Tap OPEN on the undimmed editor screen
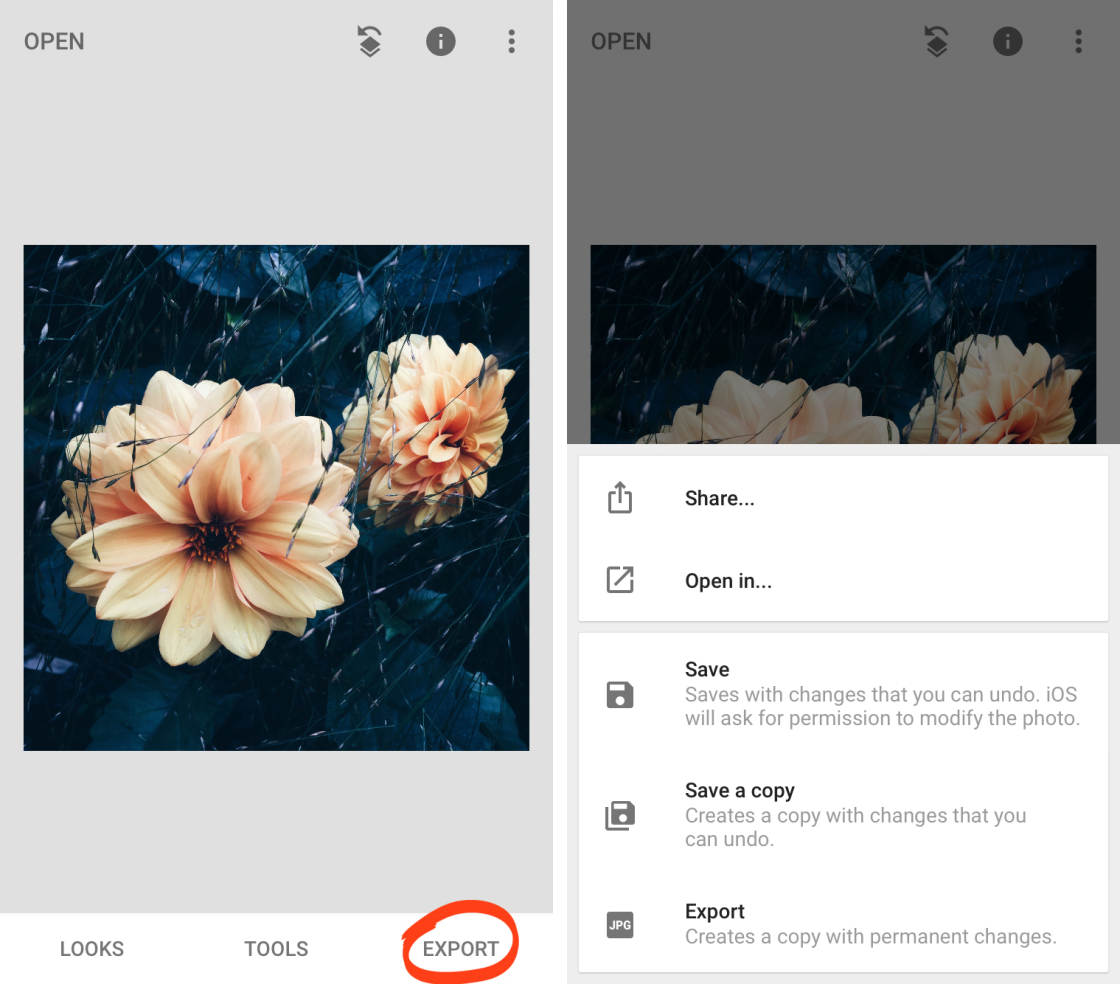The image size is (1120, 984). tap(54, 42)
